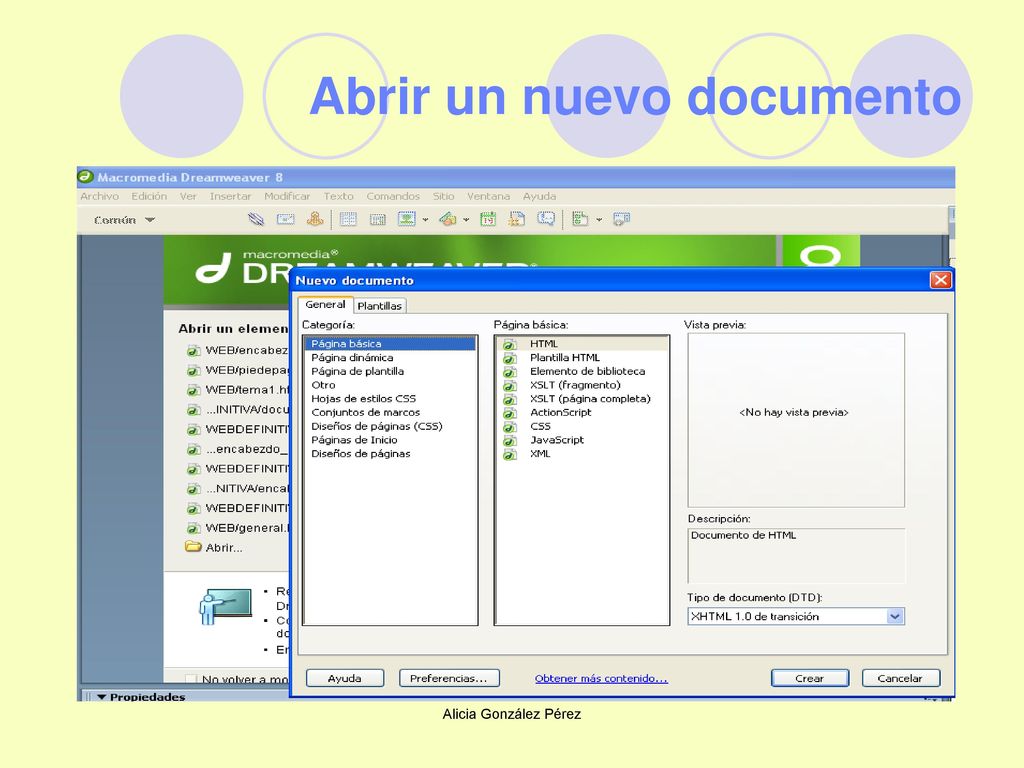Open the Sitio menu
Screen dimensions: 1024x768
[x=443, y=196]
